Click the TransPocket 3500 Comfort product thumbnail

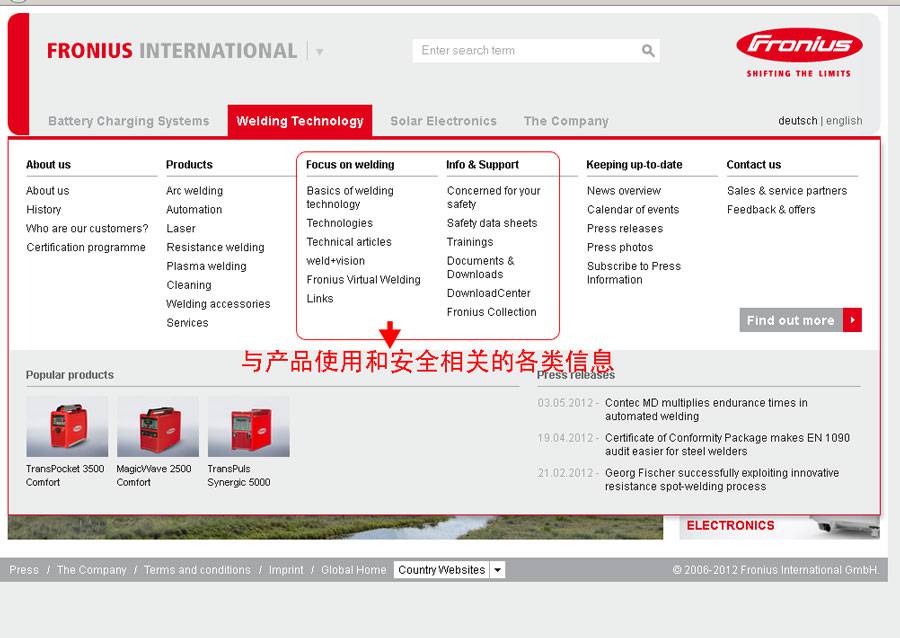pyautogui.click(x=66, y=424)
